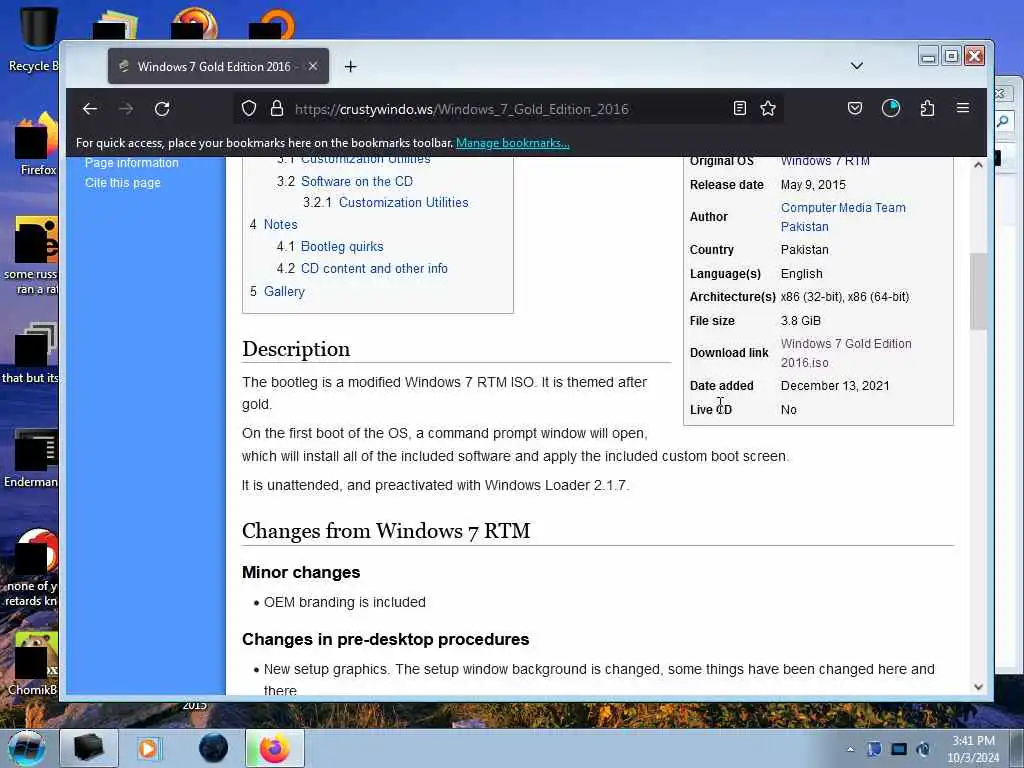Expand the list all tabs chevron
The width and height of the screenshot is (1024, 768).
click(x=857, y=66)
